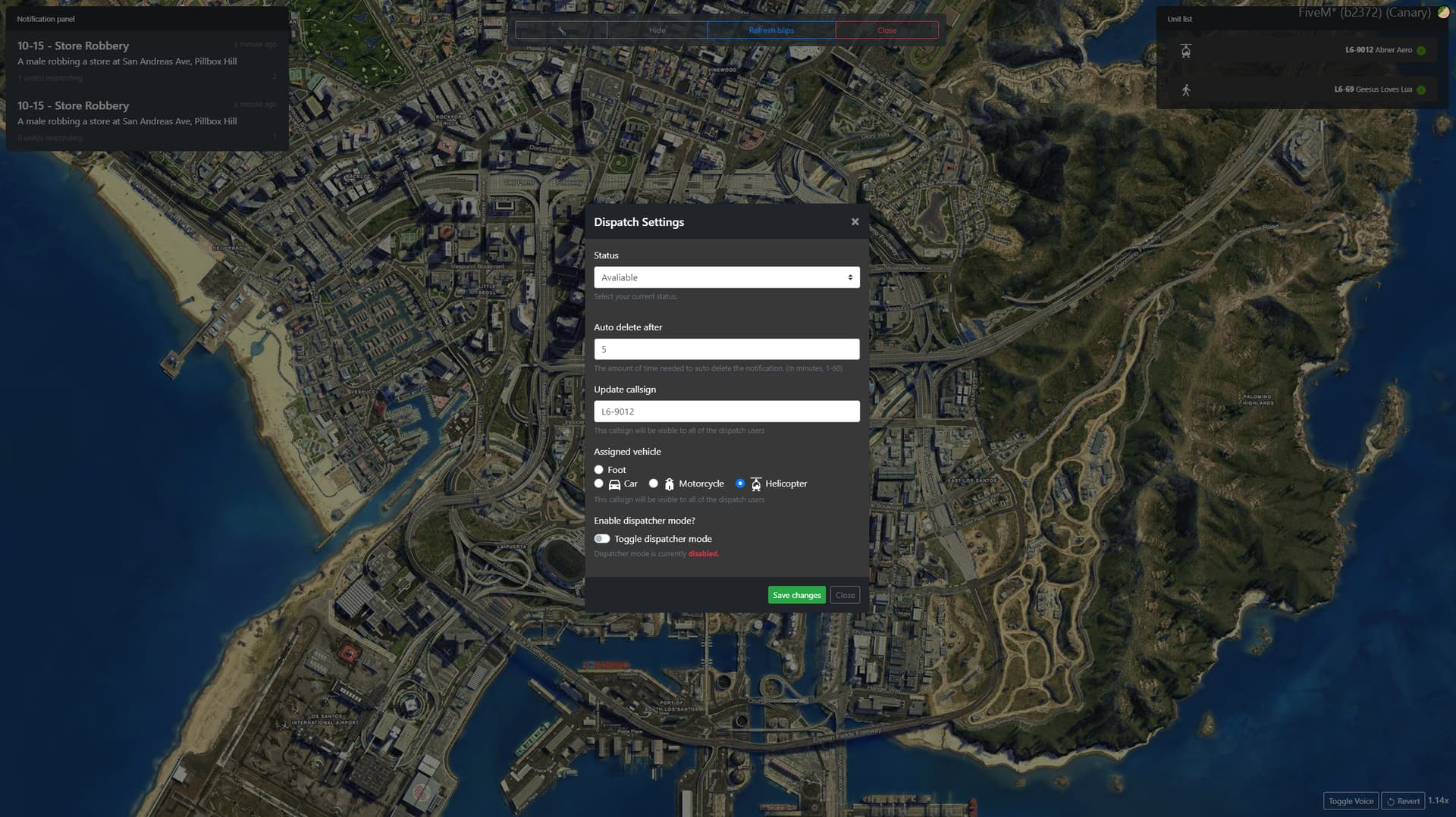Click the wrench settings icon in top toolbar
The image size is (1456, 817).
[x=561, y=30]
